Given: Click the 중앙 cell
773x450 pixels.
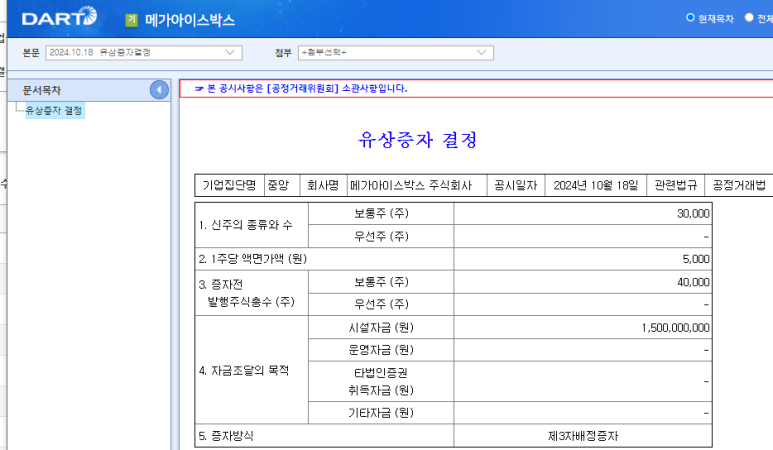Looking at the screenshot, I should click(x=282, y=185).
